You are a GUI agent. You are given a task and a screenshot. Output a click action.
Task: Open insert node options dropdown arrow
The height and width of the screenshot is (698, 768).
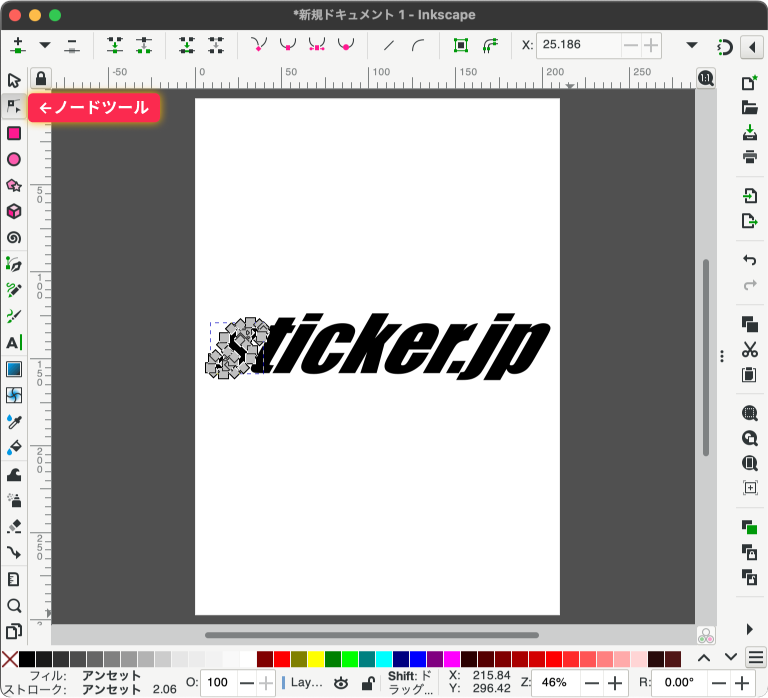click(45, 45)
